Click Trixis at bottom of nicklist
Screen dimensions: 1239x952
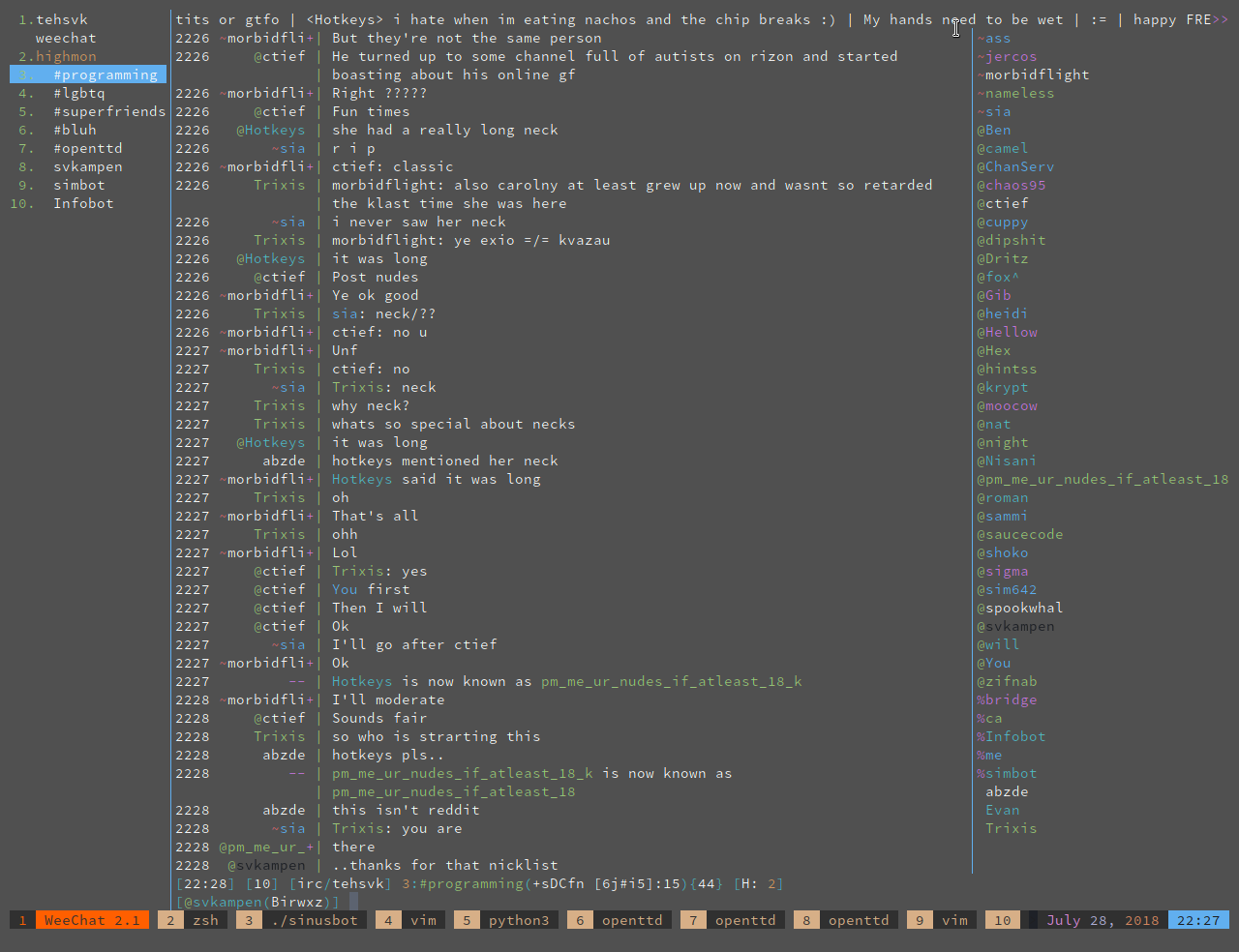click(x=1011, y=828)
